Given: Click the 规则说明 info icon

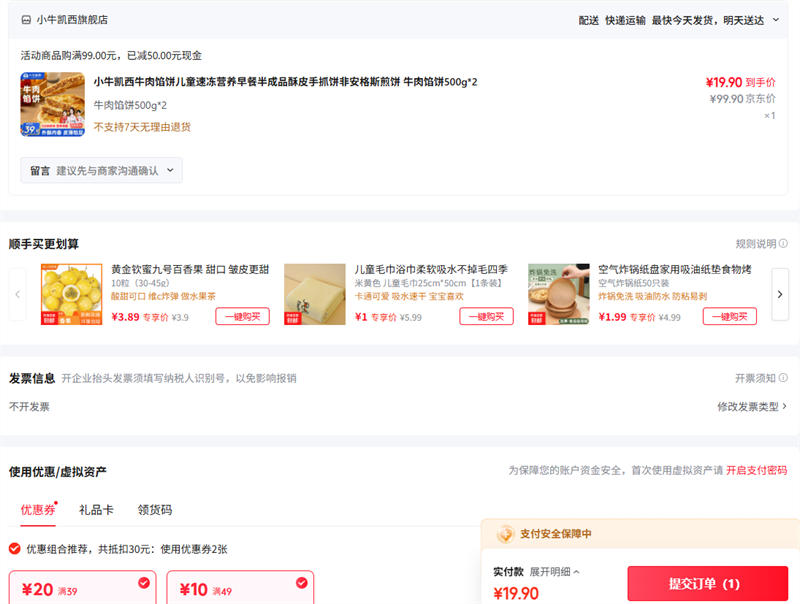Looking at the screenshot, I should [x=783, y=244].
